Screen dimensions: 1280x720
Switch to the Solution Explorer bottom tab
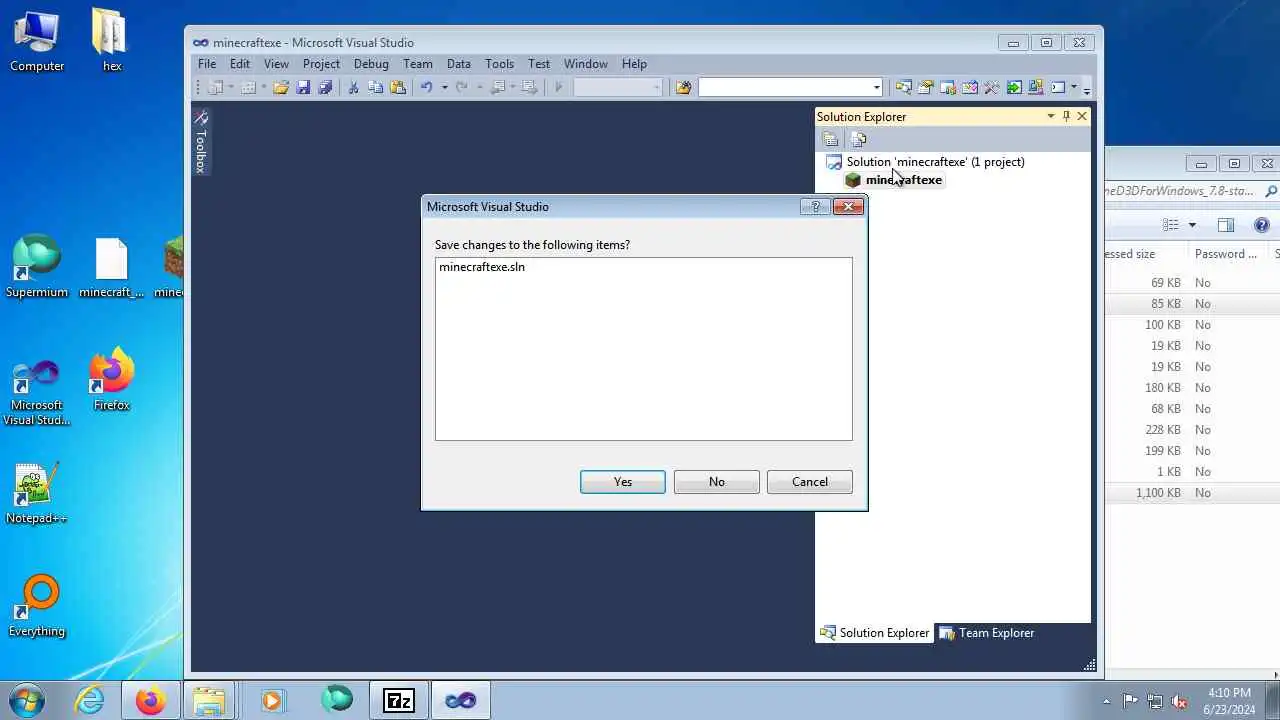pos(875,633)
